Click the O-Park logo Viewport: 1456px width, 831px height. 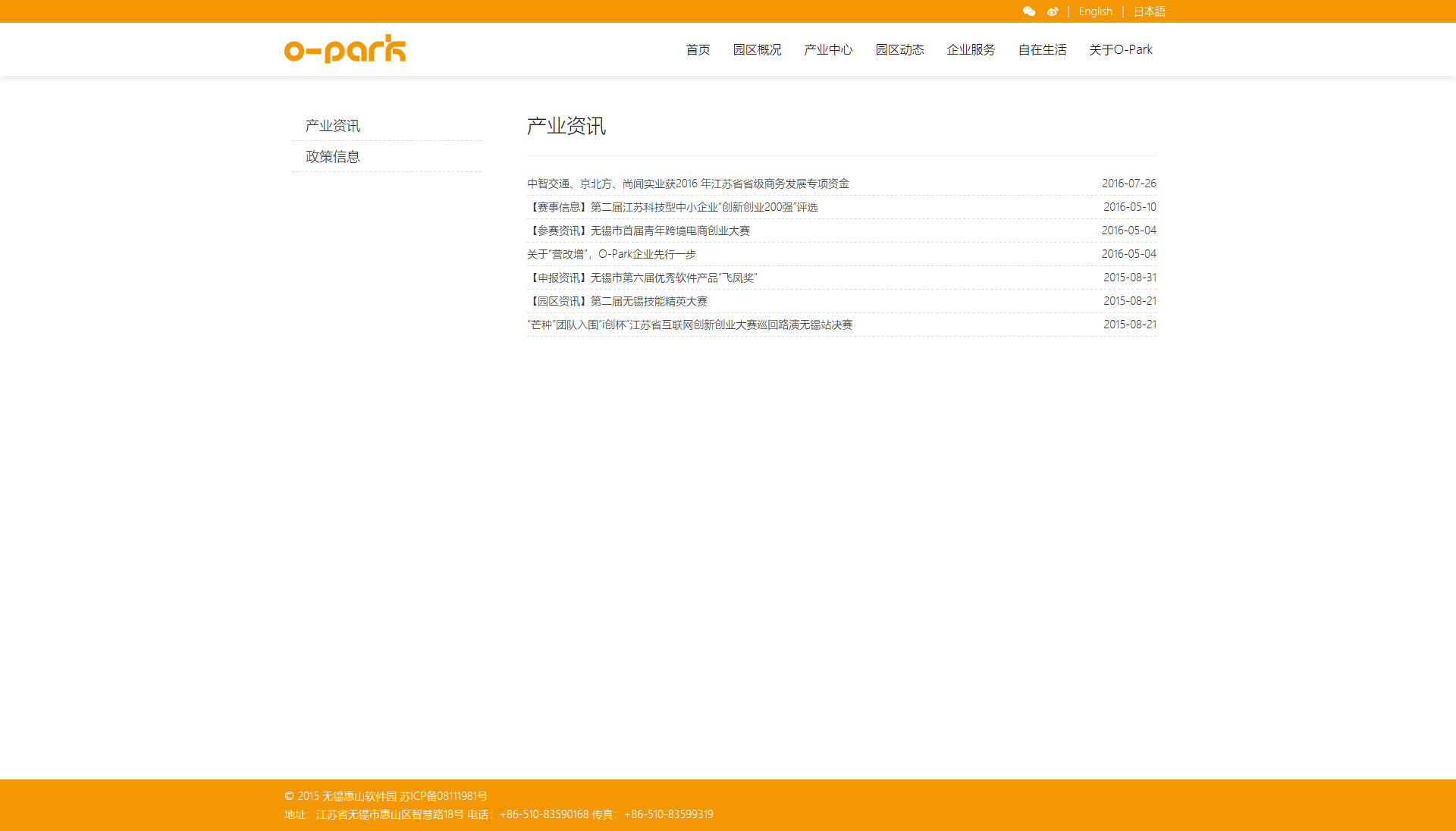[345, 49]
